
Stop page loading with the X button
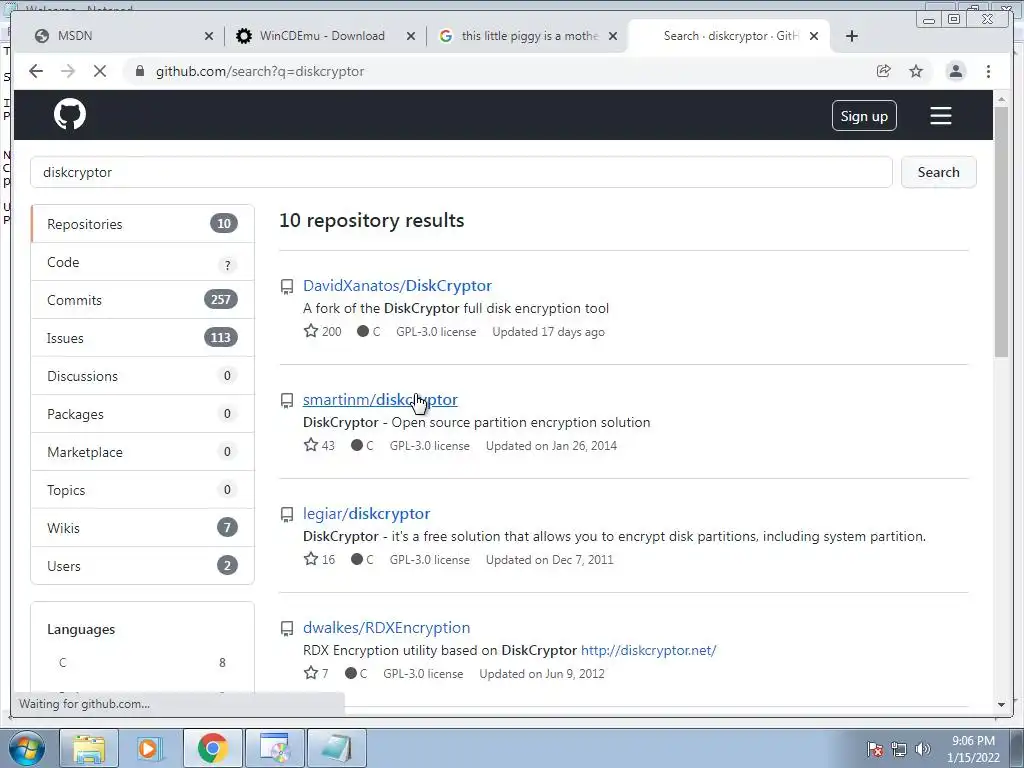(x=100, y=71)
